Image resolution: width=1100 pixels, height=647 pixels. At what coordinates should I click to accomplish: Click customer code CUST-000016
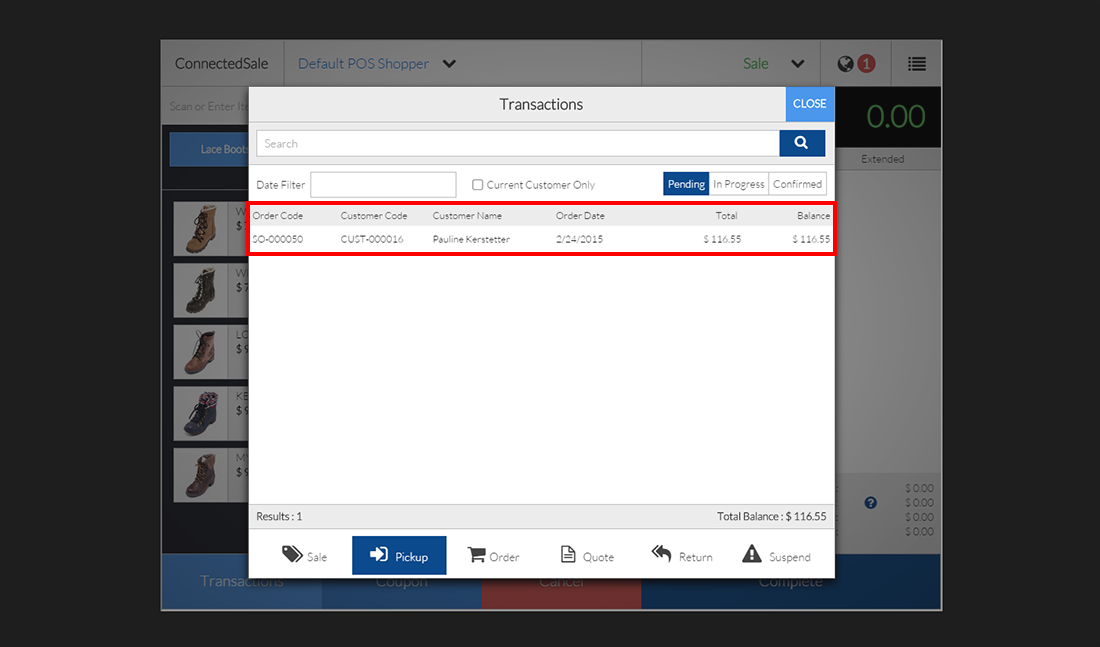tap(372, 239)
